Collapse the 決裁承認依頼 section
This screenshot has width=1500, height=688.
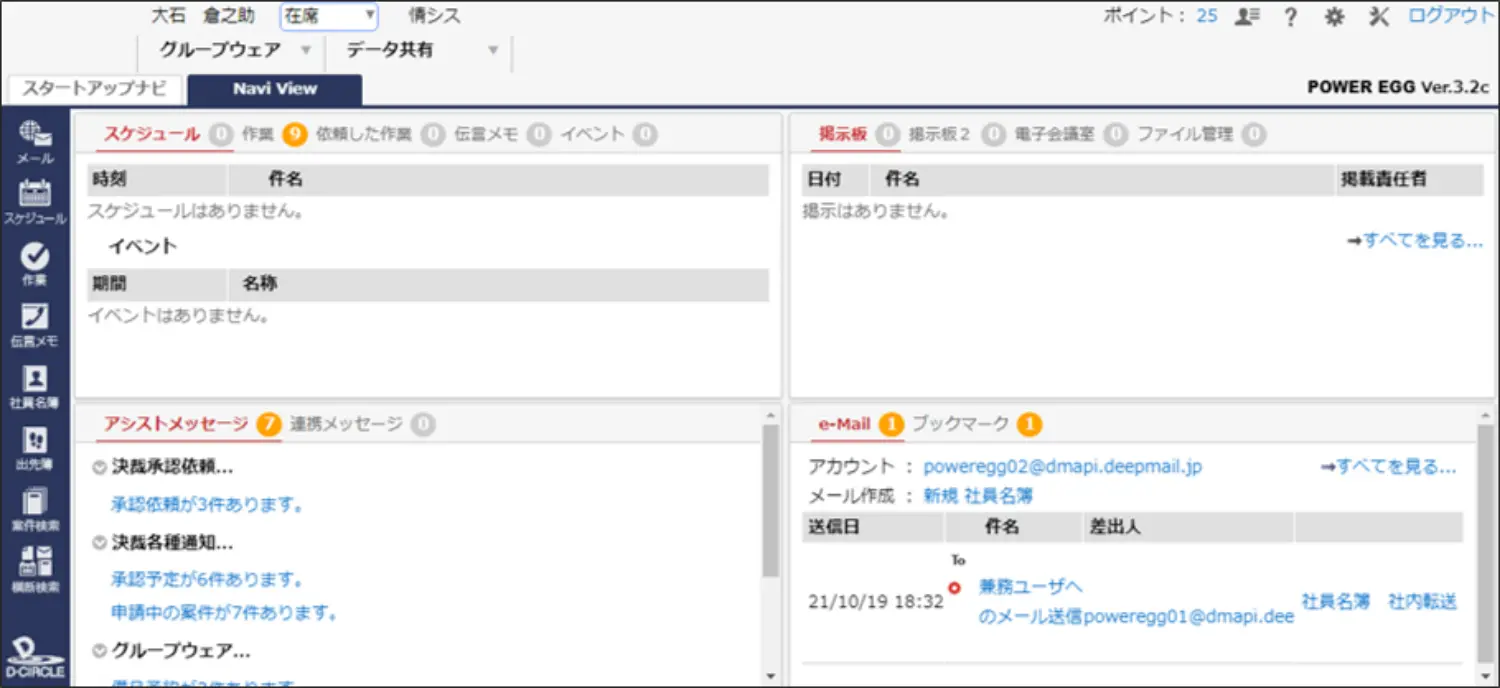click(x=99, y=467)
